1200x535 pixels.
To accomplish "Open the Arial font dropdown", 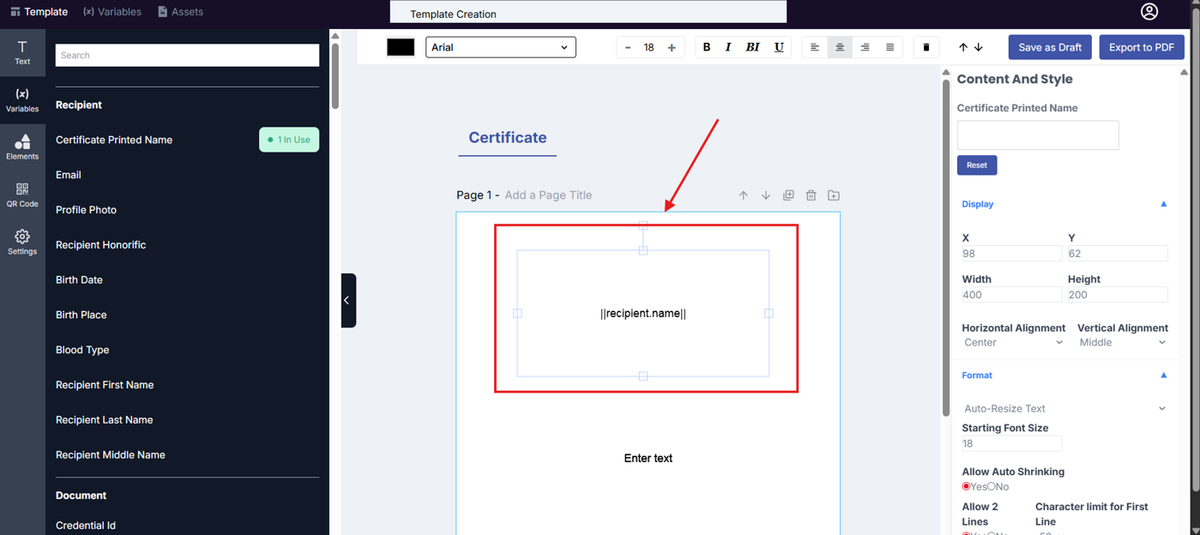I will pos(501,47).
